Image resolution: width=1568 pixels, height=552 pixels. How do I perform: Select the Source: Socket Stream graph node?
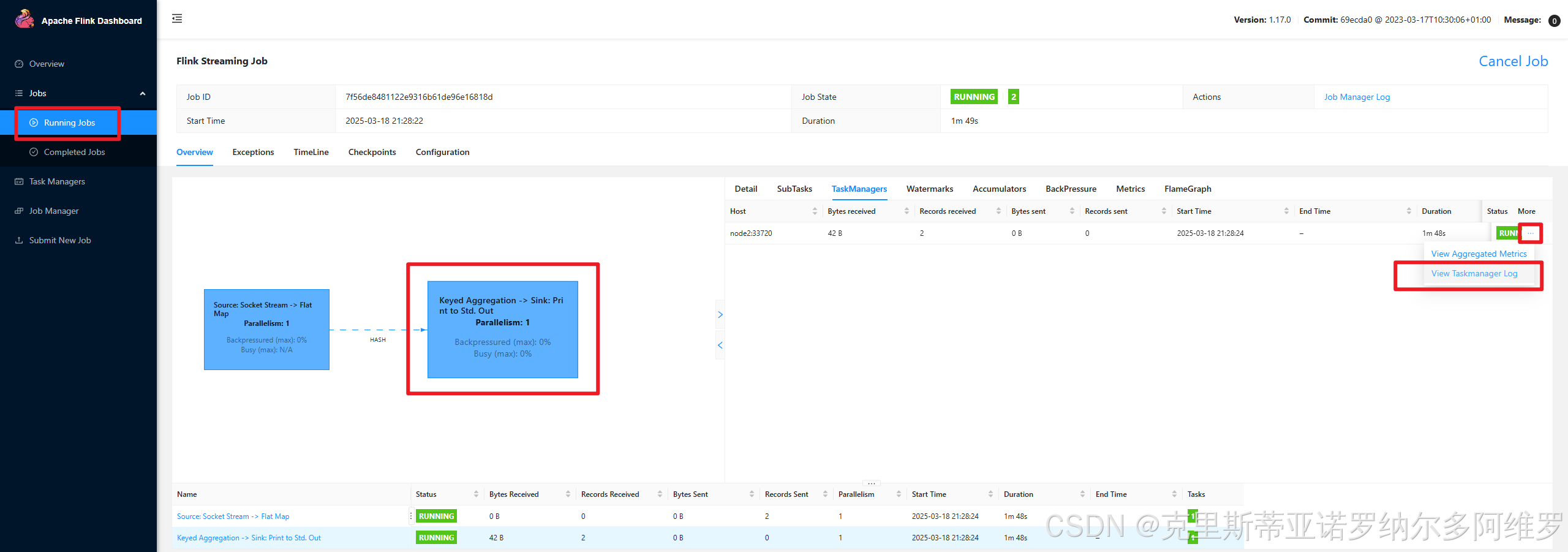[x=266, y=330]
